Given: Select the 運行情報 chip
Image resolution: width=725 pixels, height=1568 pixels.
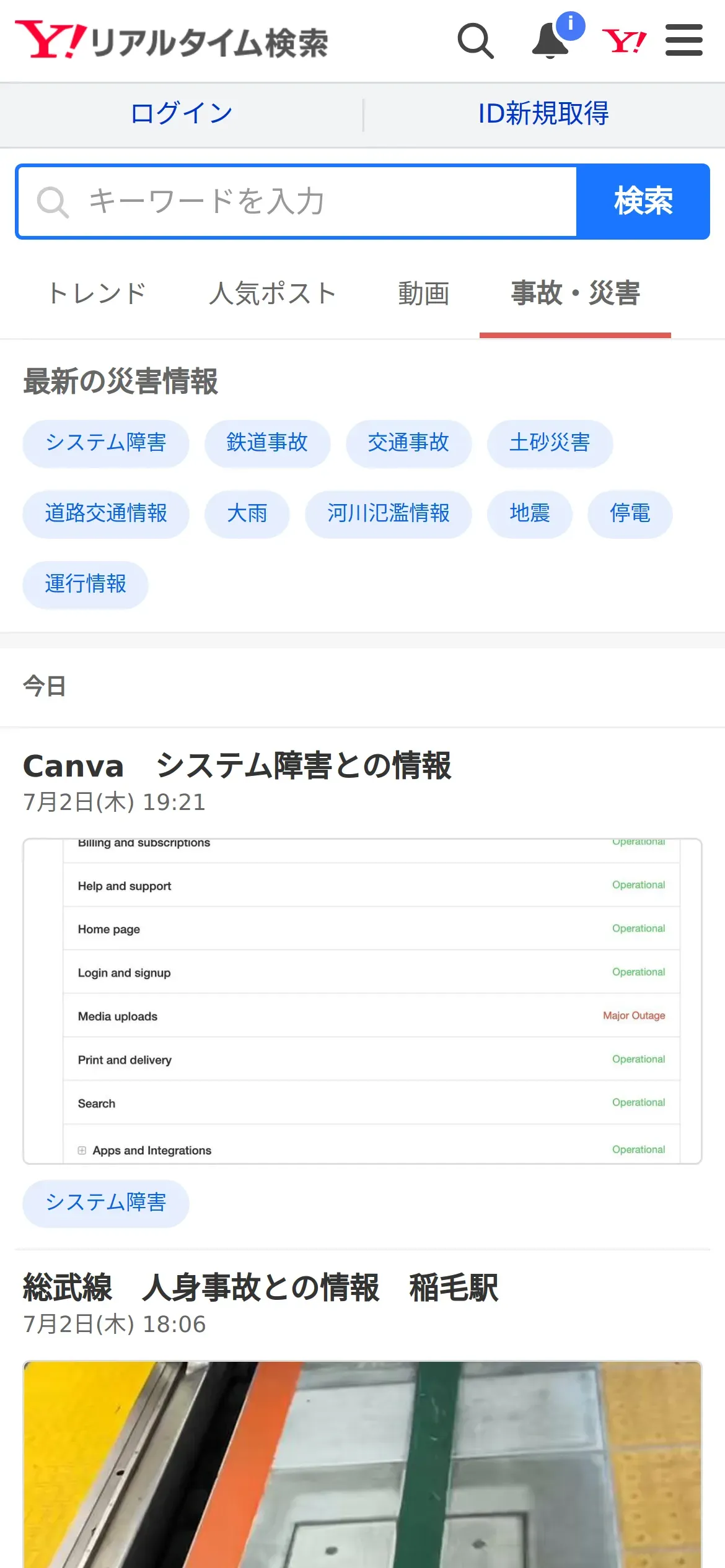Looking at the screenshot, I should pos(86,585).
